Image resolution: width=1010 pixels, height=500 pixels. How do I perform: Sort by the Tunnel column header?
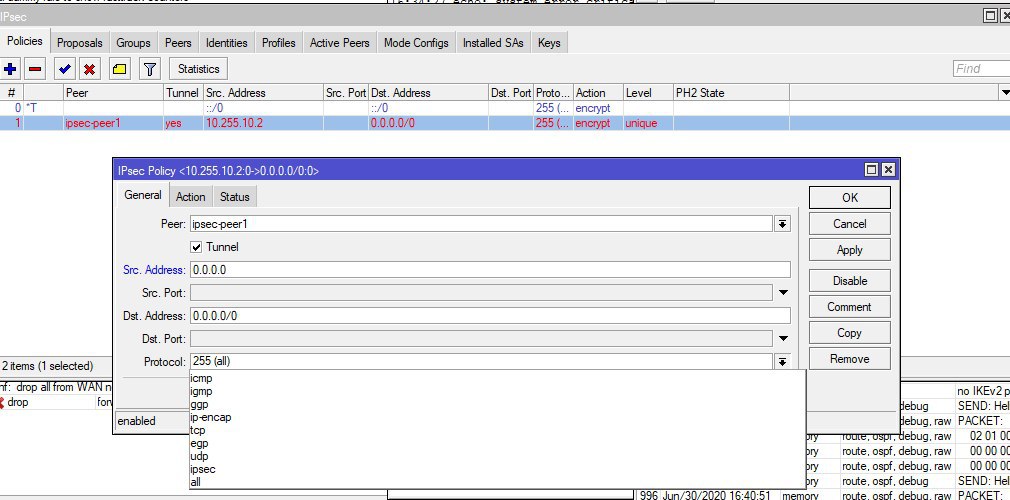(184, 93)
